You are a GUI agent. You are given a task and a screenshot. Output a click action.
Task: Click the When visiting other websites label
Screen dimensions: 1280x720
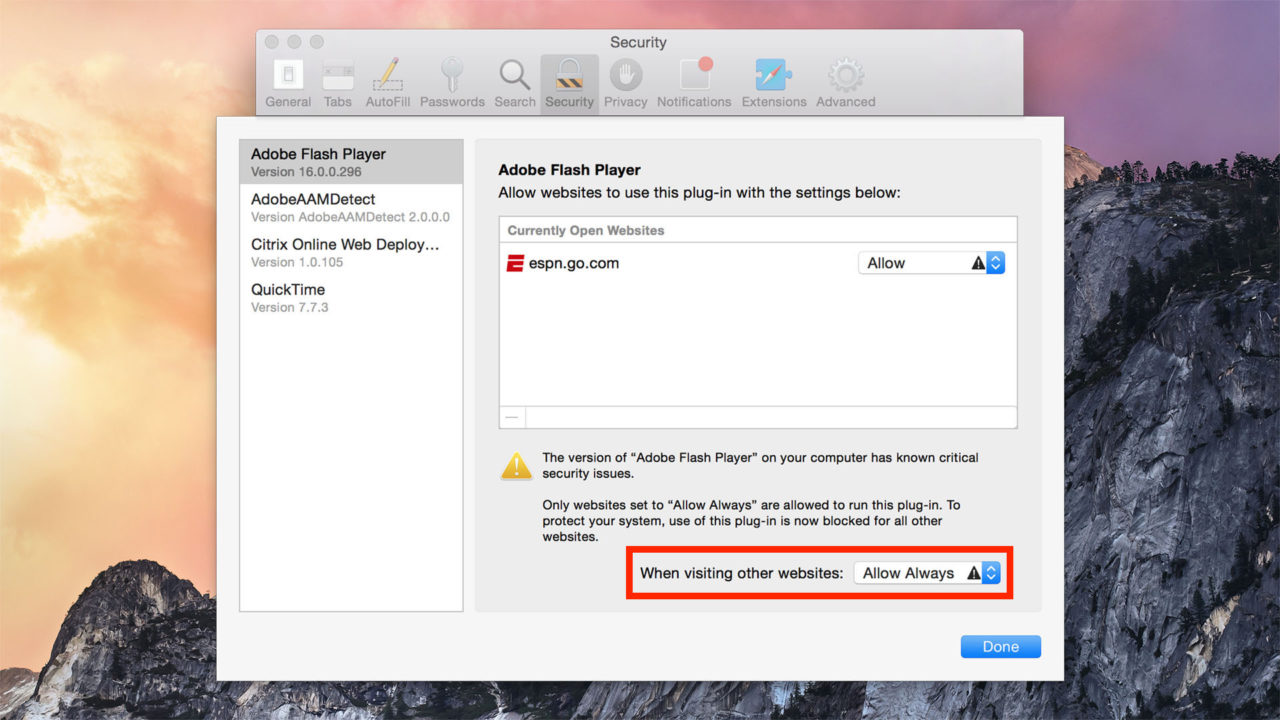[742, 573]
